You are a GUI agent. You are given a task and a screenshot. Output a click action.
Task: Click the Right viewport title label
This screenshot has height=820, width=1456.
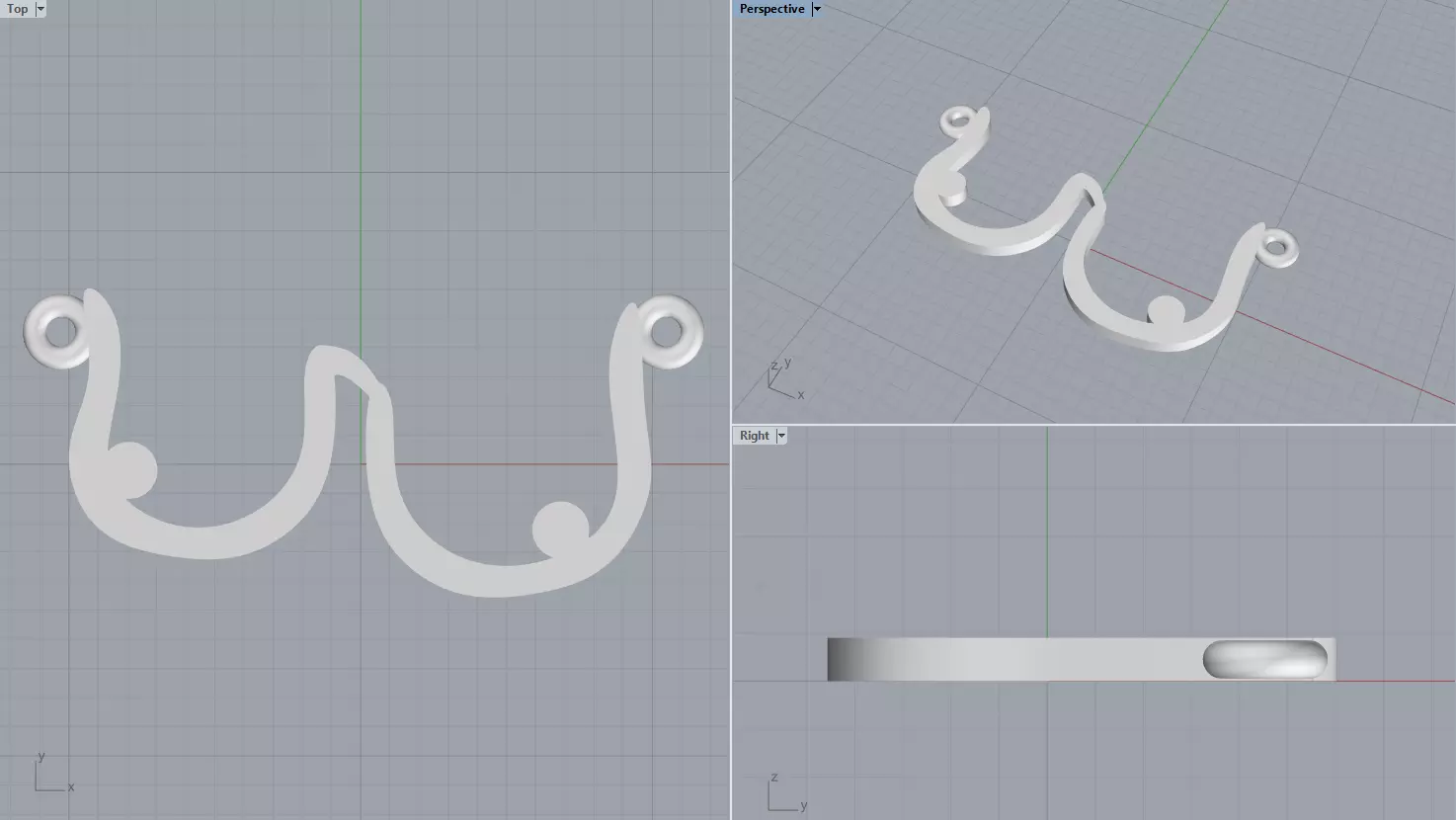(754, 436)
